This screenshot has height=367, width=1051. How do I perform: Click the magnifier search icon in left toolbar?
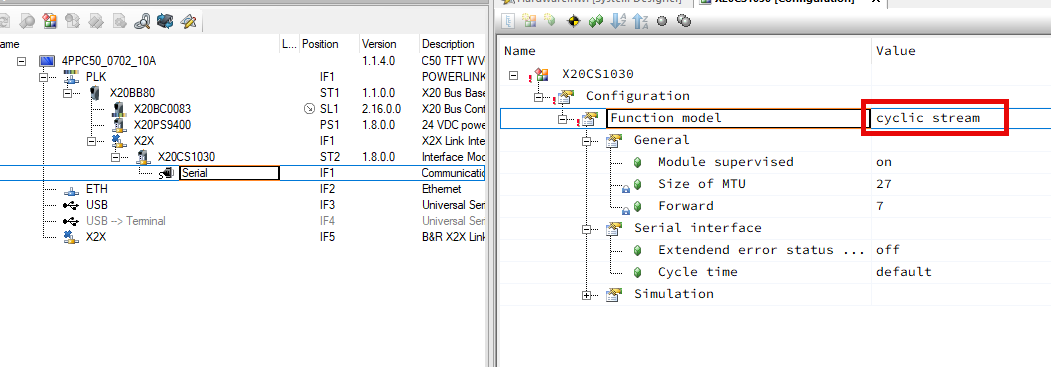(142, 21)
